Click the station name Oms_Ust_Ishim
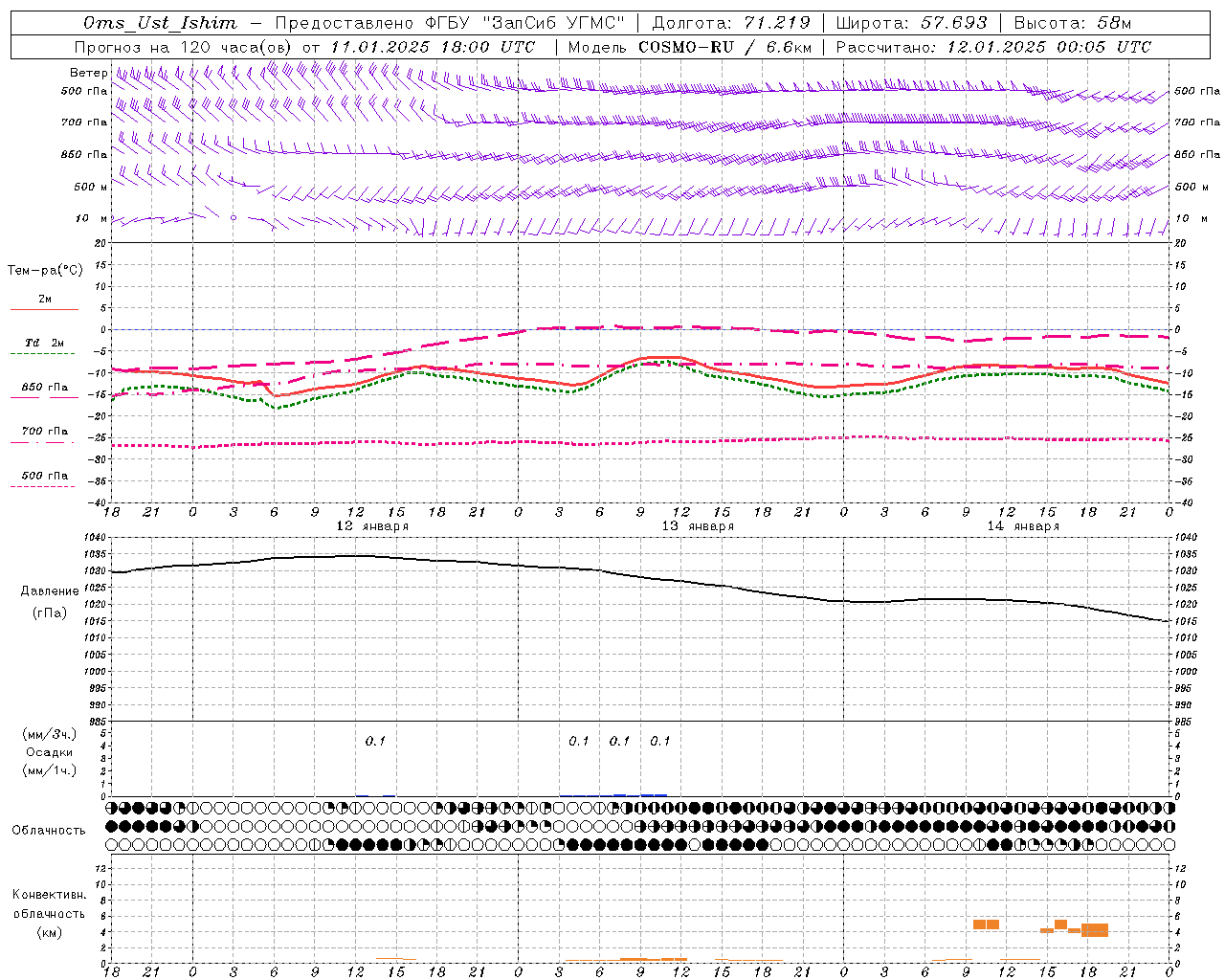Viewport: 1225px width, 980px height. [x=160, y=23]
